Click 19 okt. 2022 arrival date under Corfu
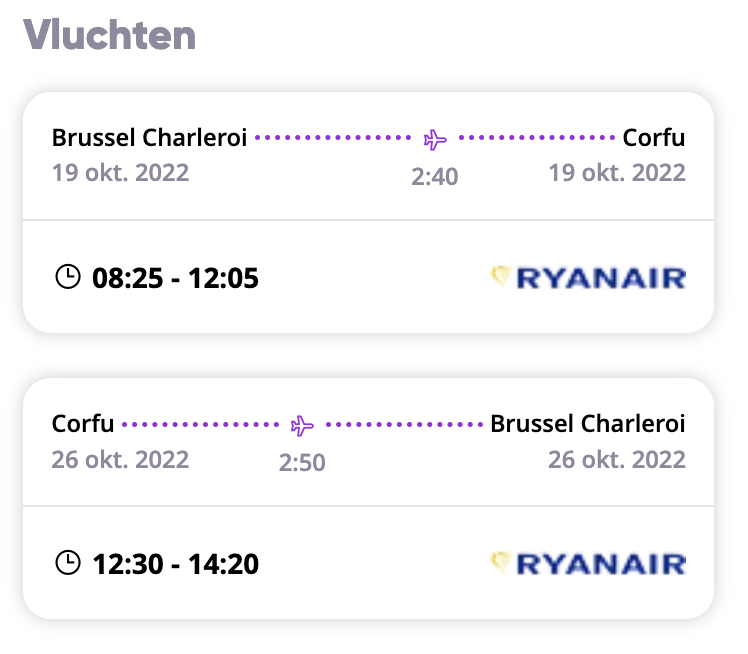The height and width of the screenshot is (654, 748). coord(617,173)
